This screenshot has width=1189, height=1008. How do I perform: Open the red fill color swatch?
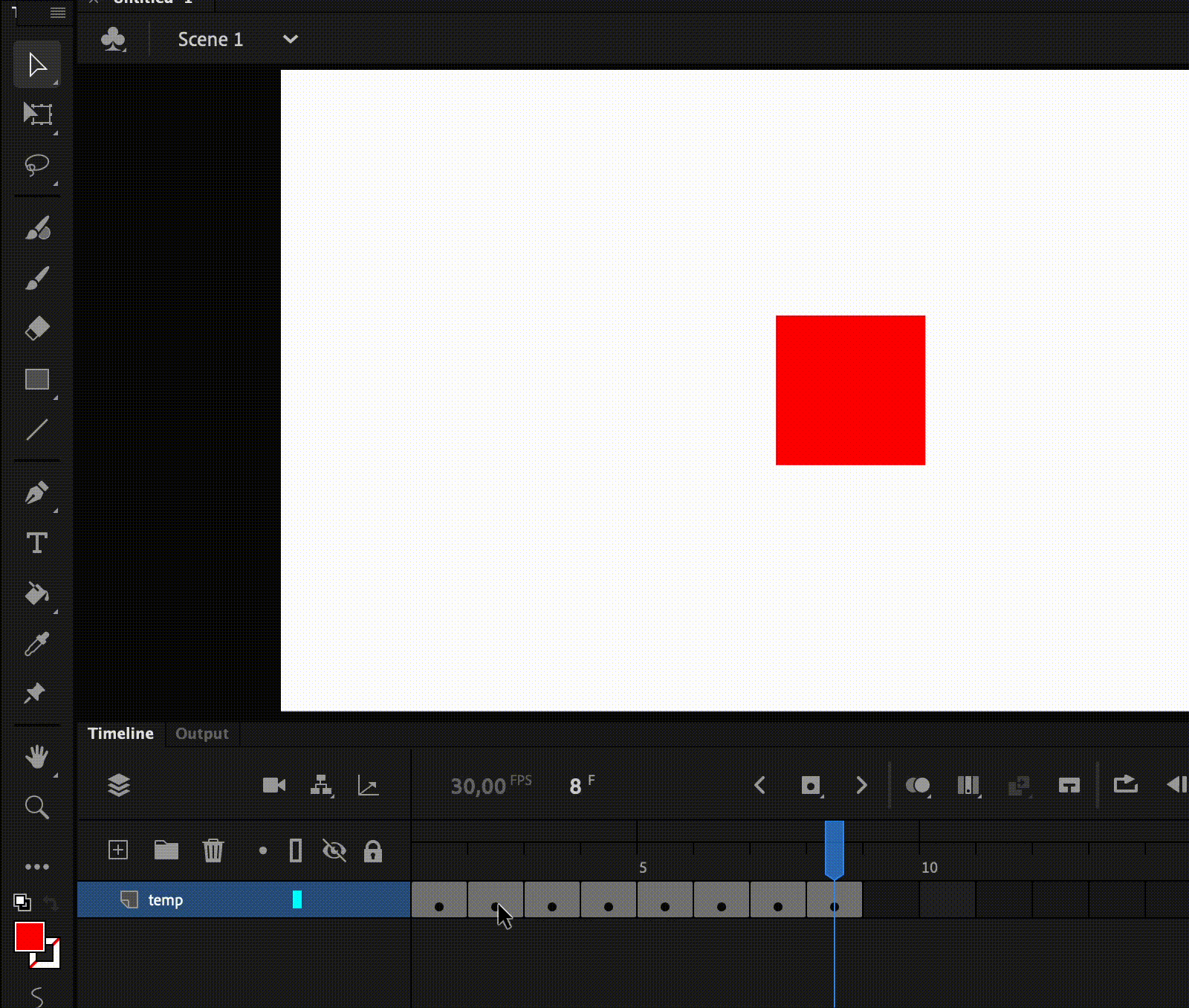(x=30, y=937)
